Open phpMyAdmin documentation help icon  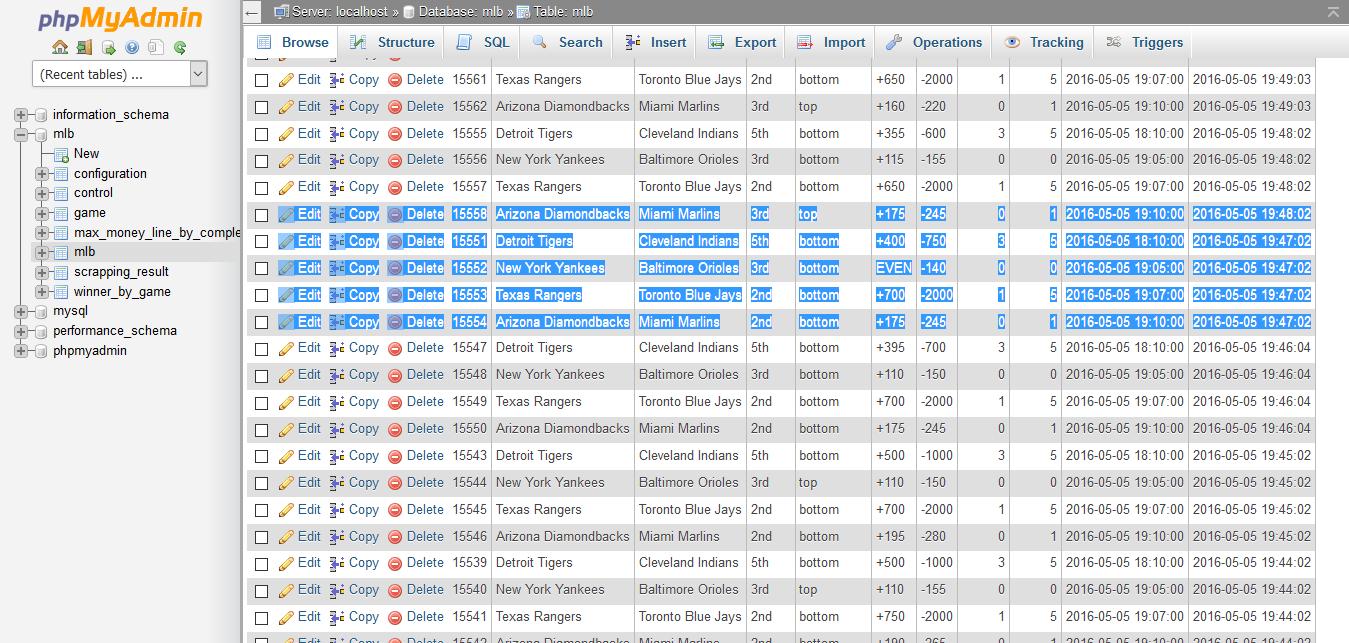(132, 47)
